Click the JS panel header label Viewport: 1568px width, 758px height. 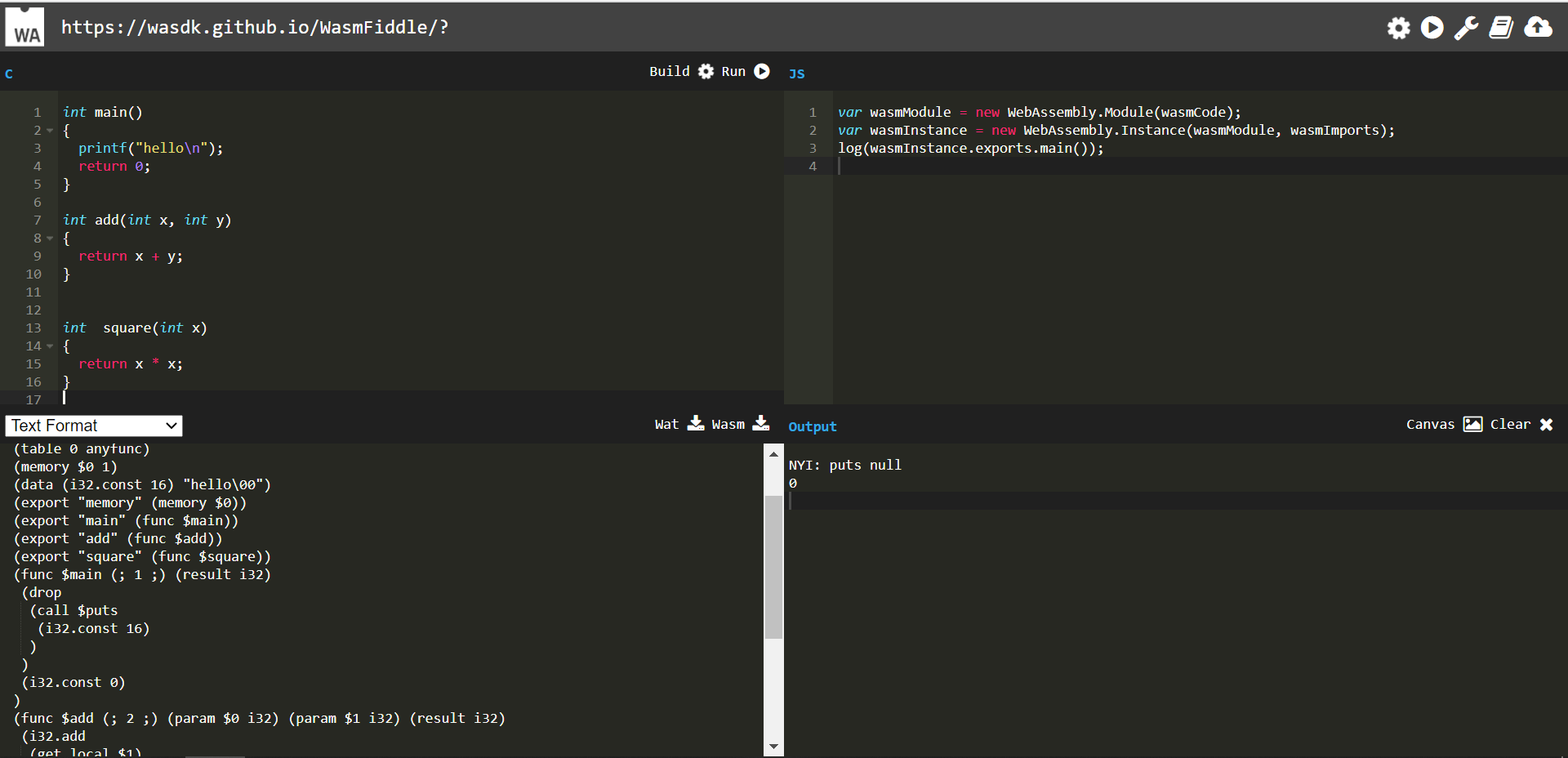tap(797, 74)
